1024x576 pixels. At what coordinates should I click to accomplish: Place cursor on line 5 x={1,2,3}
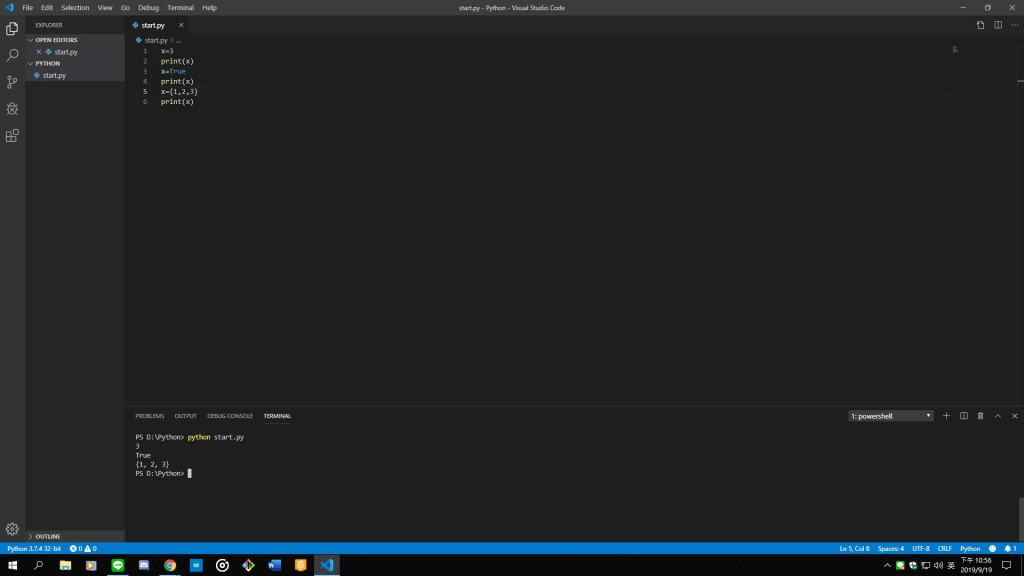point(179,92)
